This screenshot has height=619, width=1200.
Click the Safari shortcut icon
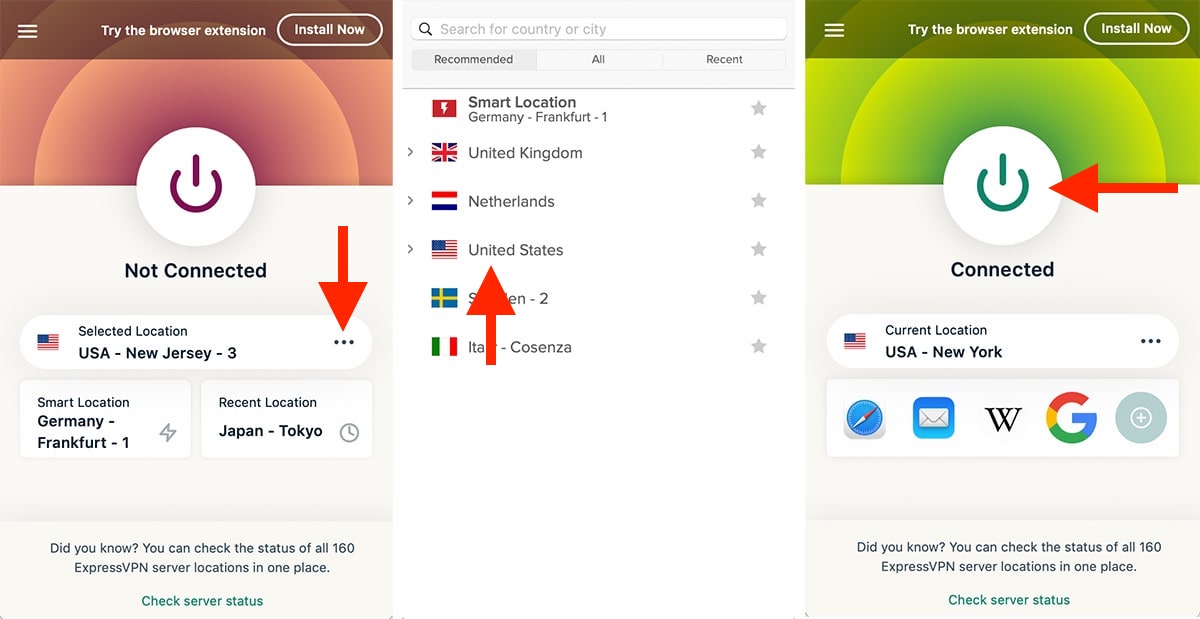coord(865,418)
